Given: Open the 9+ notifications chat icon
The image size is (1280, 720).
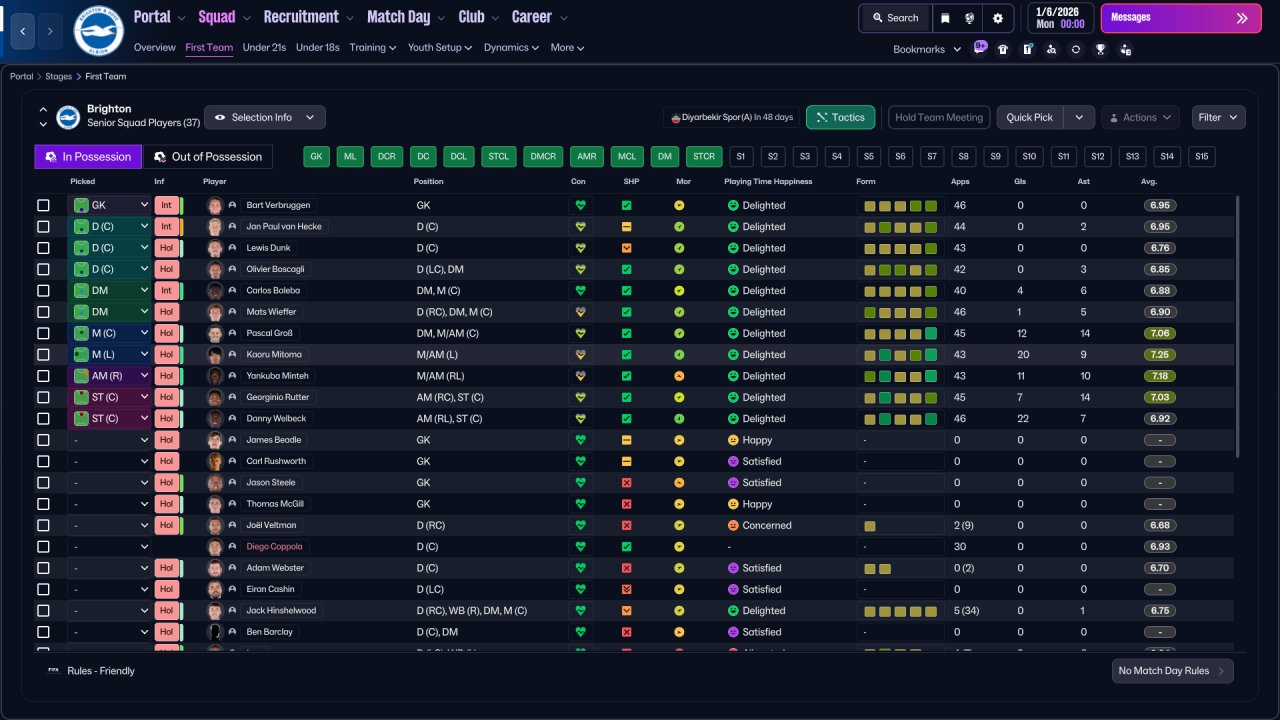Looking at the screenshot, I should [979, 49].
